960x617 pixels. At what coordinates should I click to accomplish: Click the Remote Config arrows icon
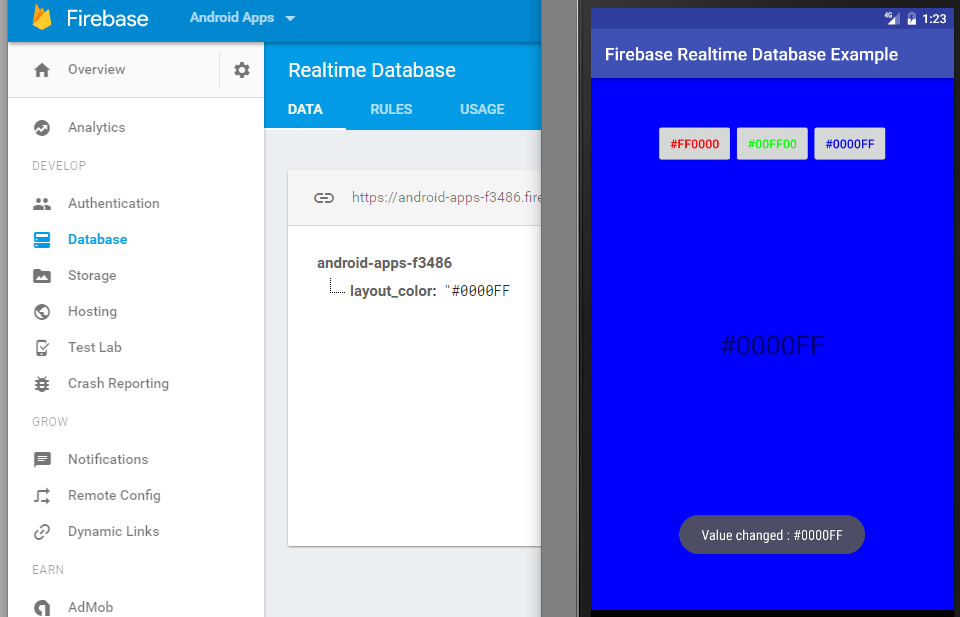[42, 496]
